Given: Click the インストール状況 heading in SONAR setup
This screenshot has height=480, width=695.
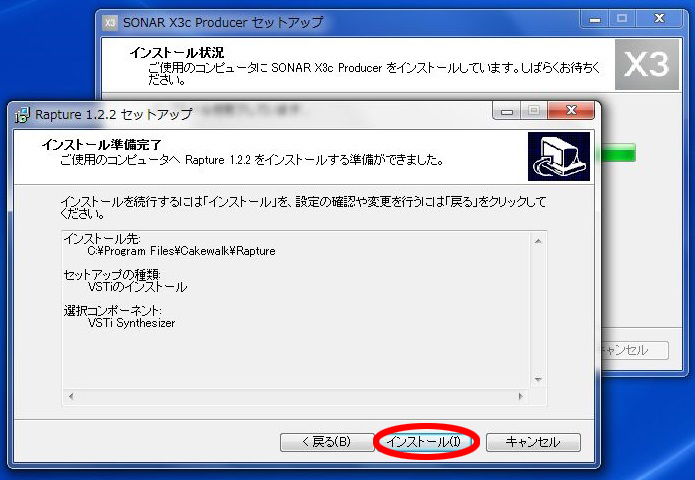Looking at the screenshot, I should pyautogui.click(x=177, y=52).
